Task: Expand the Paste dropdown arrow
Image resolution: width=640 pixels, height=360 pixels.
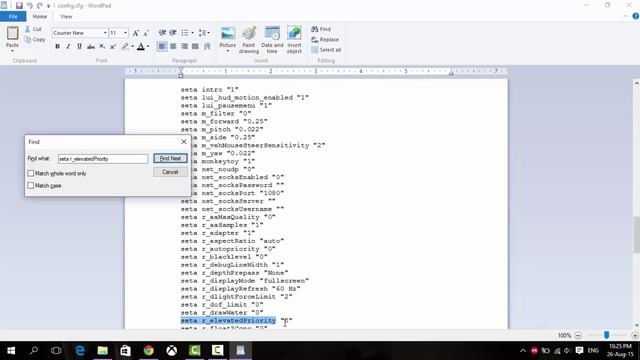Action: coord(12,51)
